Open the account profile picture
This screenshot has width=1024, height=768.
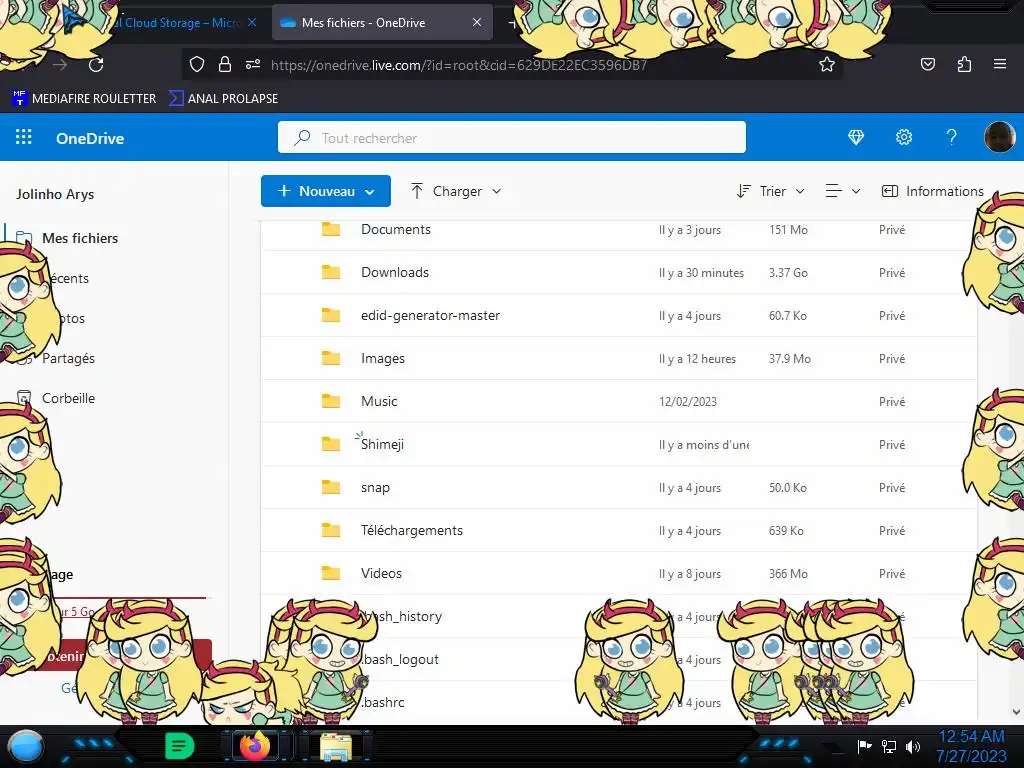pos(999,137)
